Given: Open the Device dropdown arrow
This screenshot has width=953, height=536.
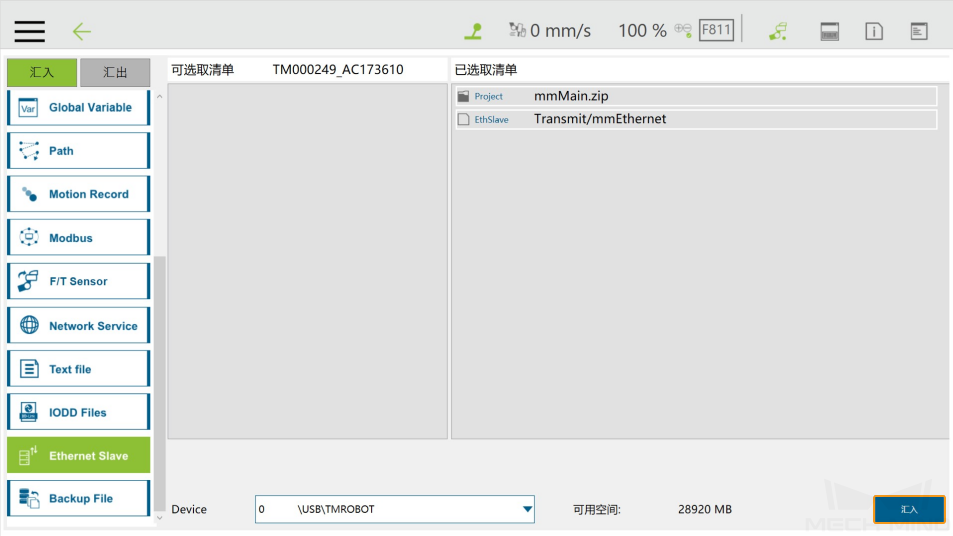Looking at the screenshot, I should tap(527, 509).
